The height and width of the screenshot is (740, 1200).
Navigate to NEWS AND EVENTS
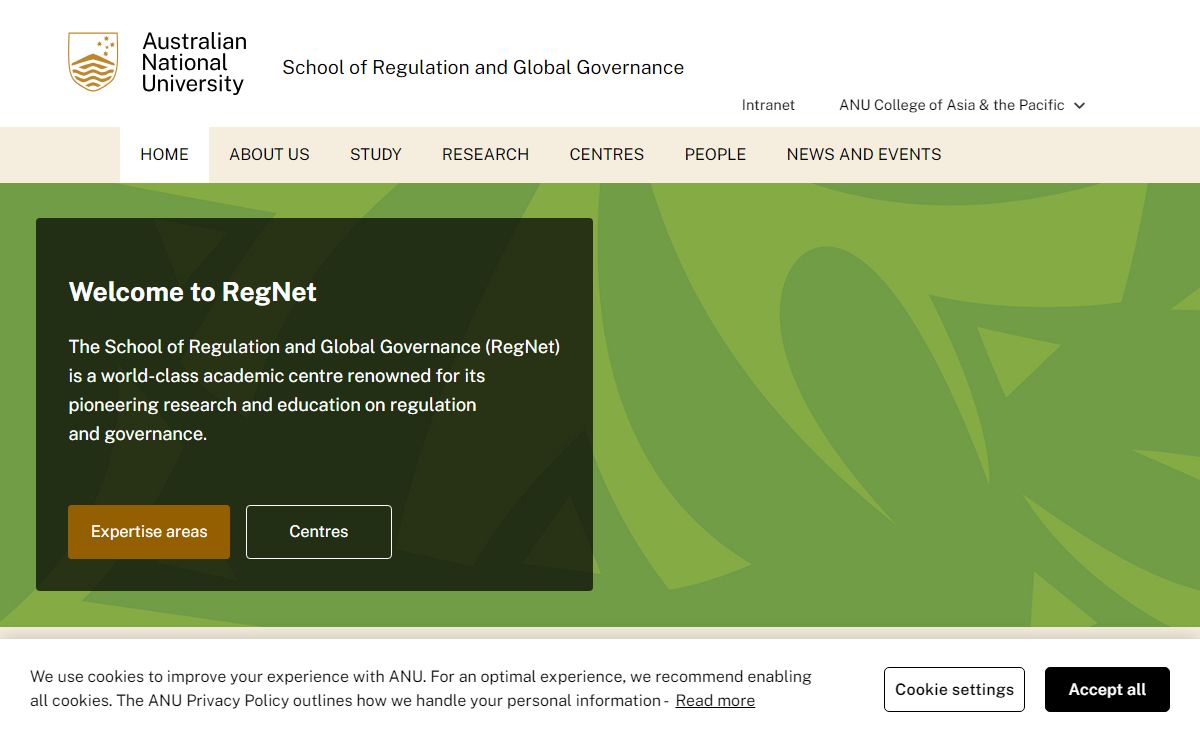pos(864,155)
